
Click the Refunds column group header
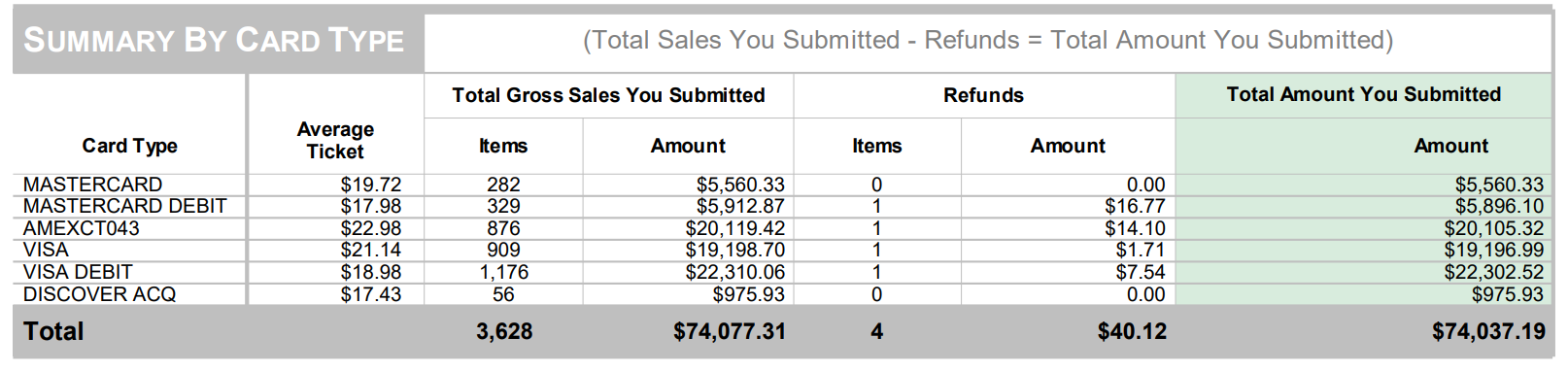coord(983,95)
